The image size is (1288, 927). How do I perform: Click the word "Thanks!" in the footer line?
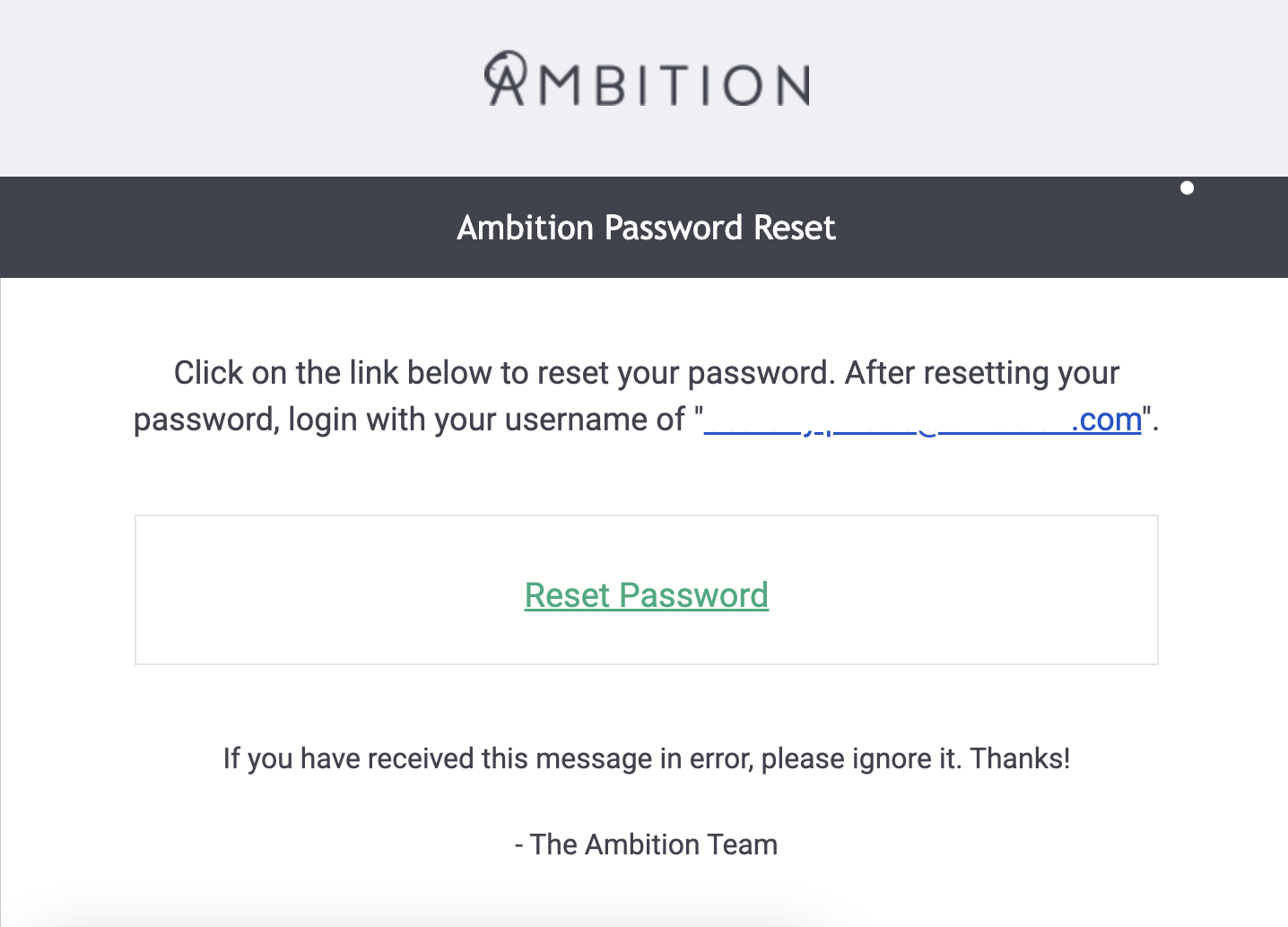[1020, 758]
